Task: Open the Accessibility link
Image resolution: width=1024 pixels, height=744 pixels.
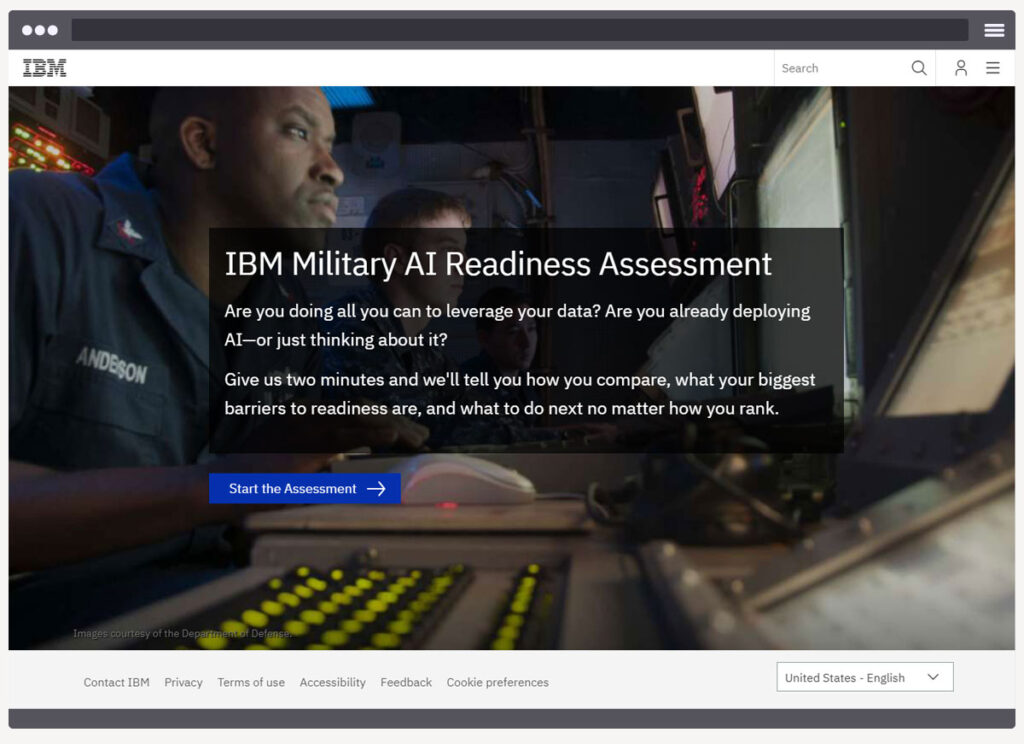Action: pos(332,682)
